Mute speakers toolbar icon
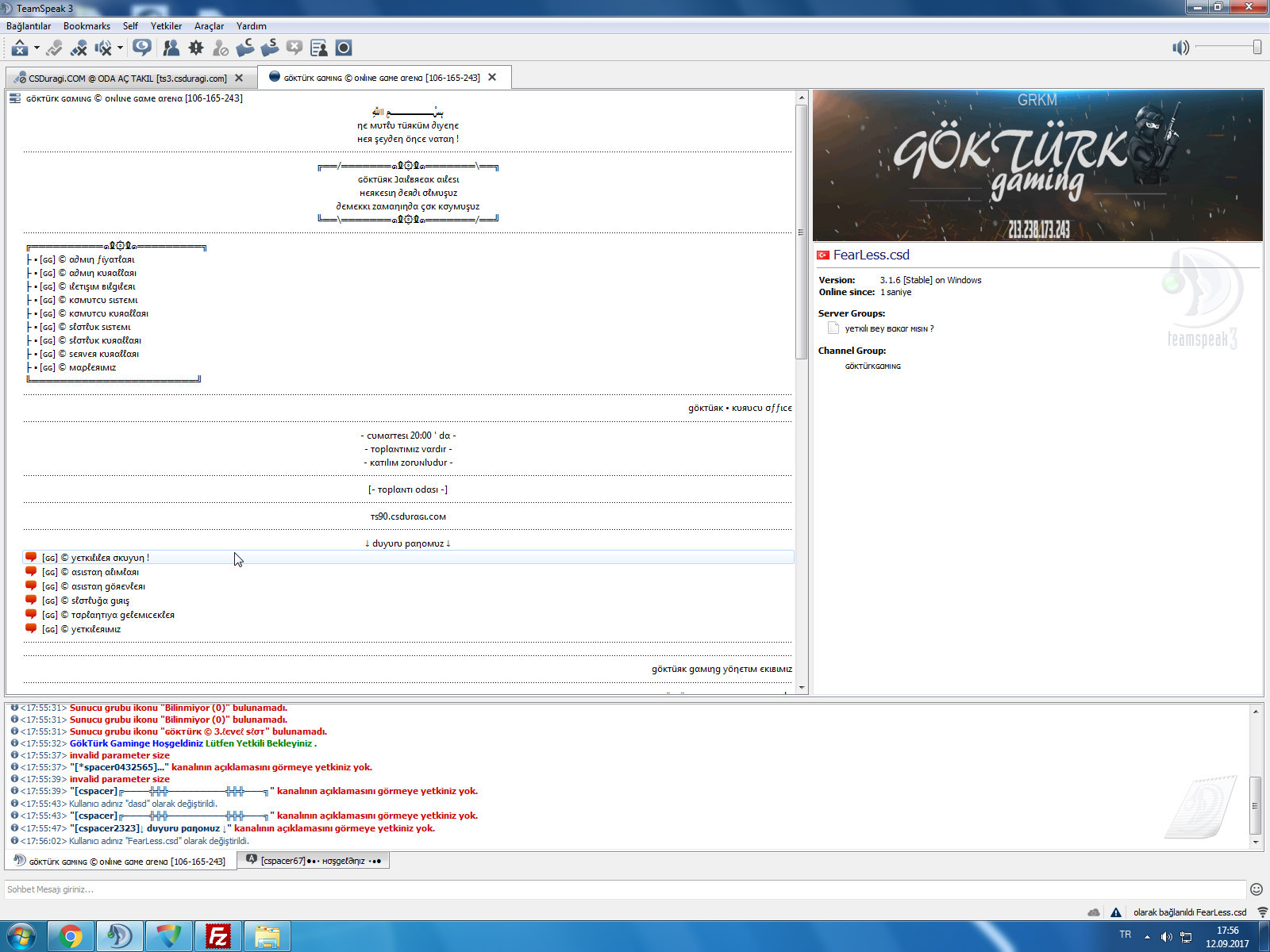Image resolution: width=1270 pixels, height=952 pixels. (x=103, y=48)
